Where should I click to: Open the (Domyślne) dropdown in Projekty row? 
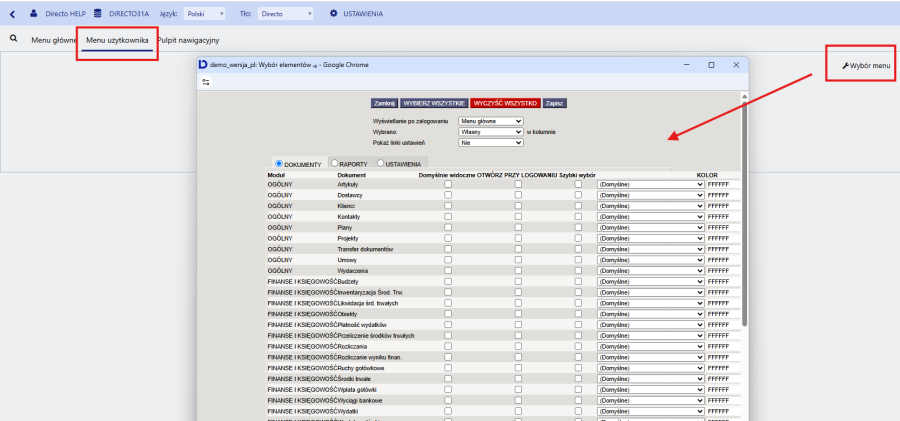coord(650,238)
